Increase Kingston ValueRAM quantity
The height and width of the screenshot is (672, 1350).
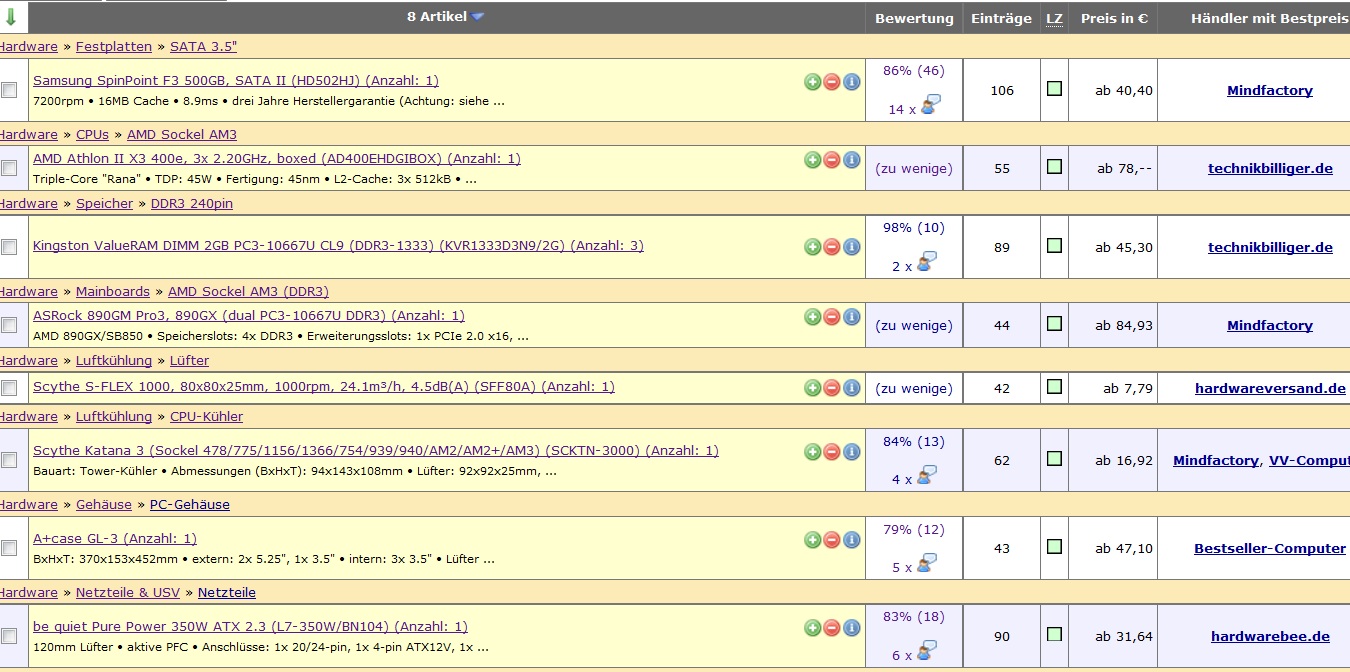coord(812,247)
